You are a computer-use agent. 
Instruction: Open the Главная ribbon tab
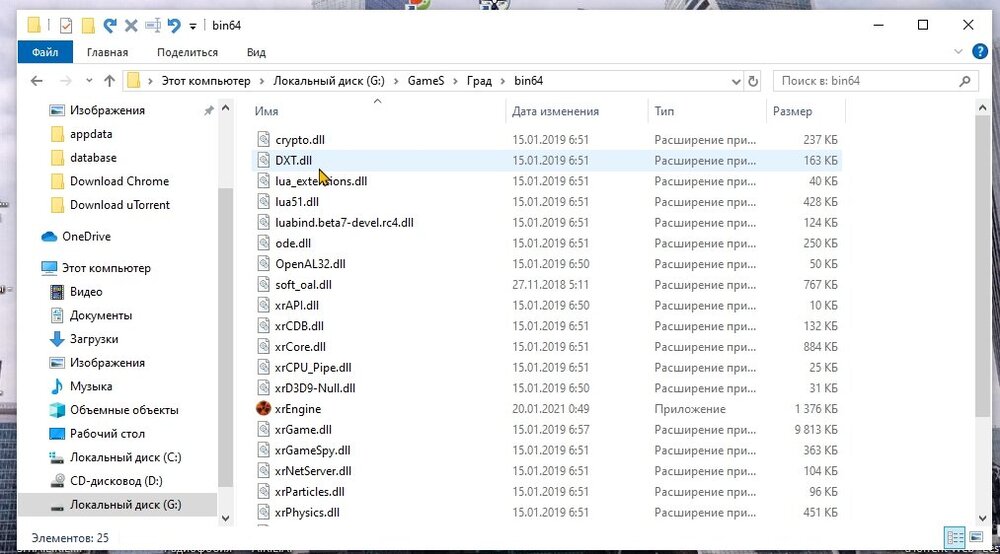107,52
